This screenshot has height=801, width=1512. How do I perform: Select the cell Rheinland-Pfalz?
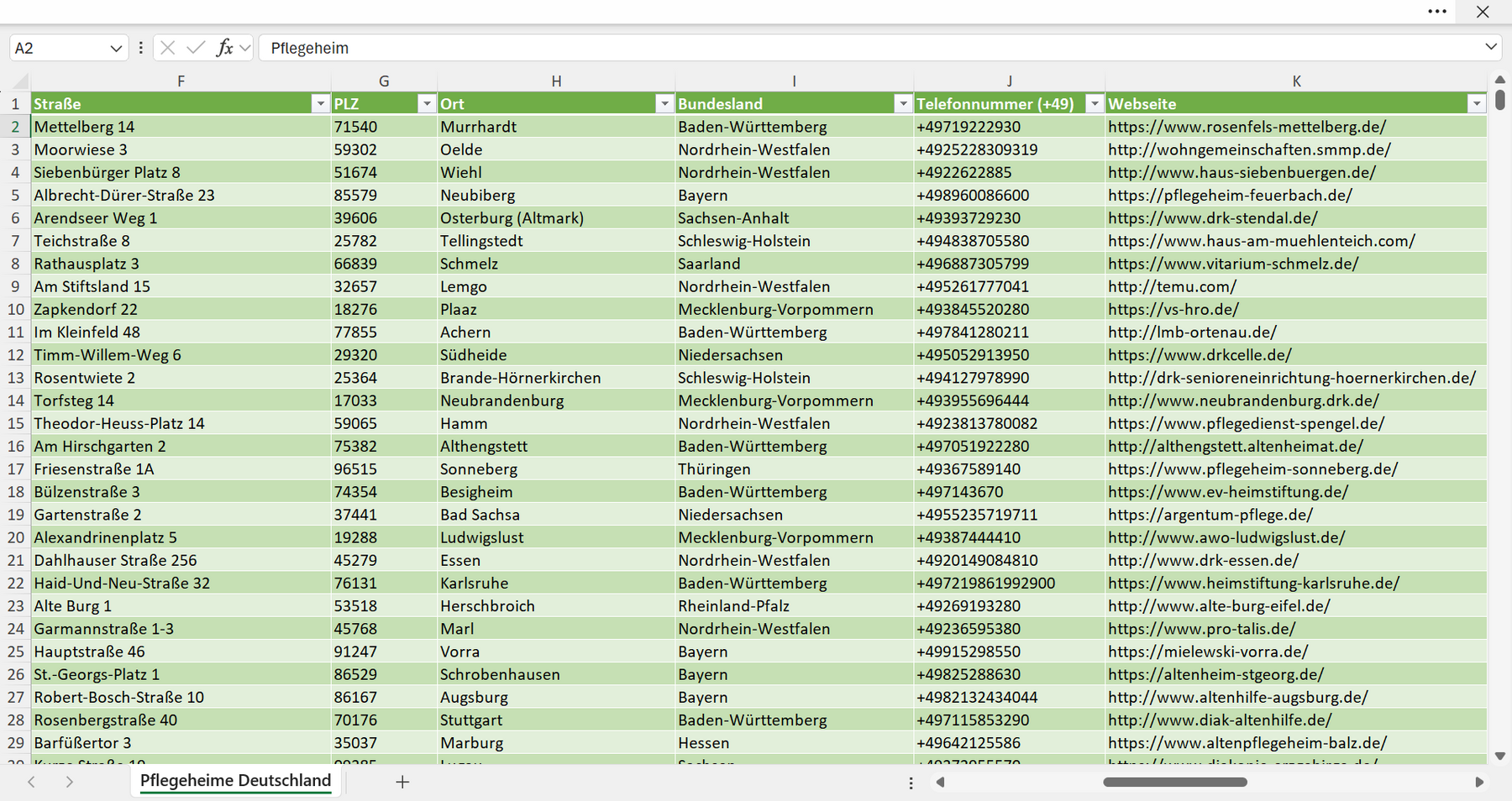(x=794, y=606)
